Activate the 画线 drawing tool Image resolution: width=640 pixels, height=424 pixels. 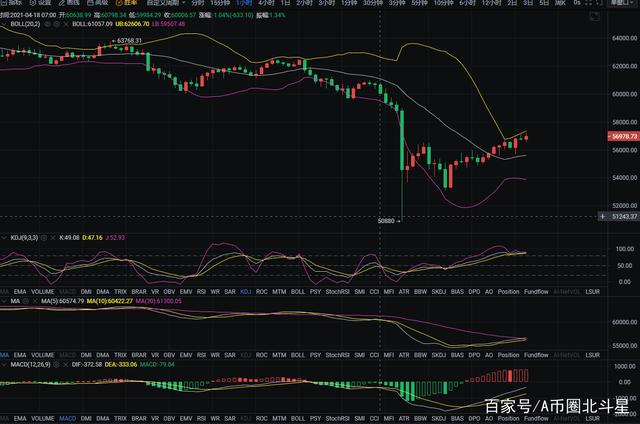69,2
